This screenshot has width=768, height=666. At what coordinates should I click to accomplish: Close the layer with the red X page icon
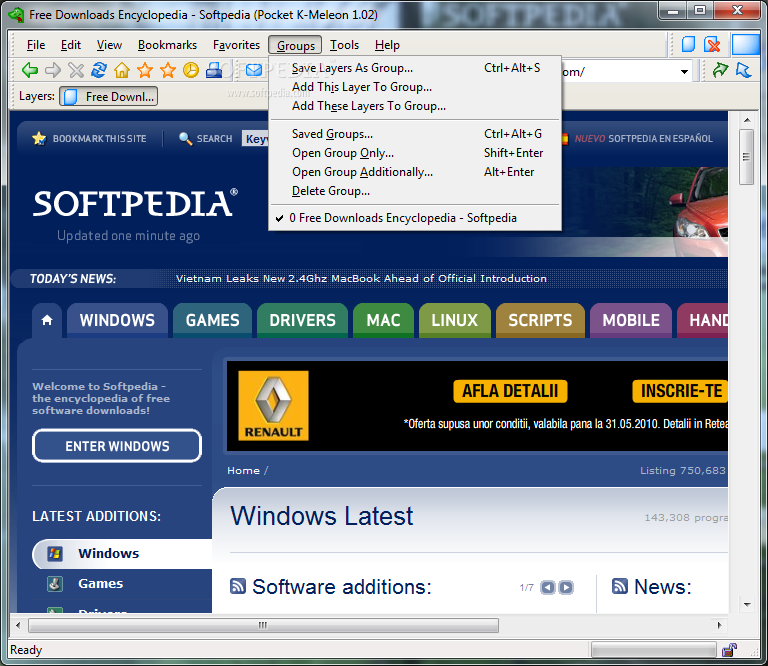click(712, 45)
